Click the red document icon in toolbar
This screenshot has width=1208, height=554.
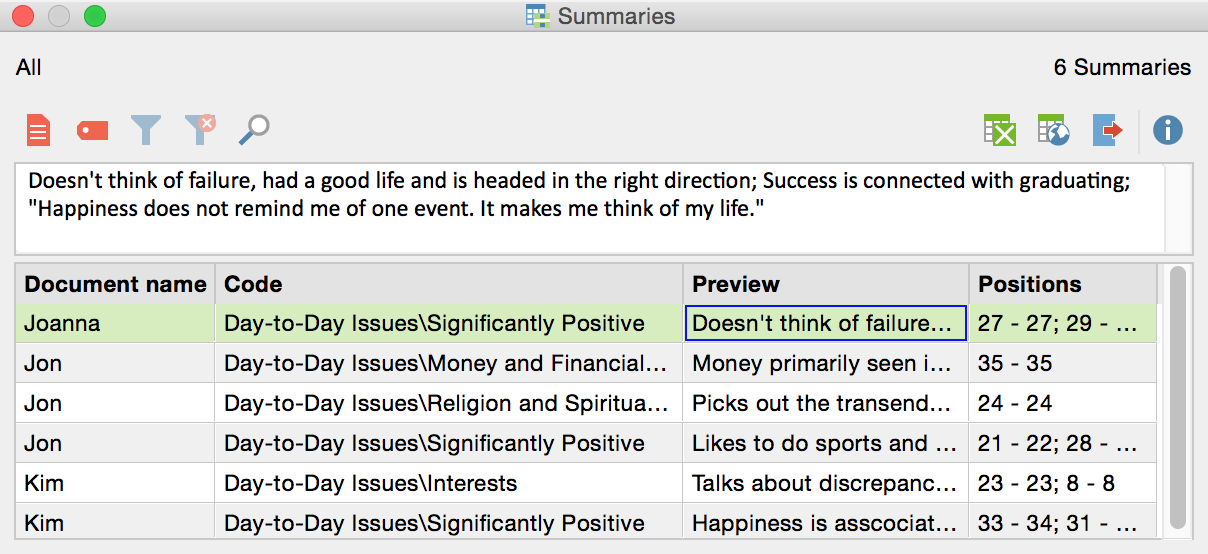(38, 130)
